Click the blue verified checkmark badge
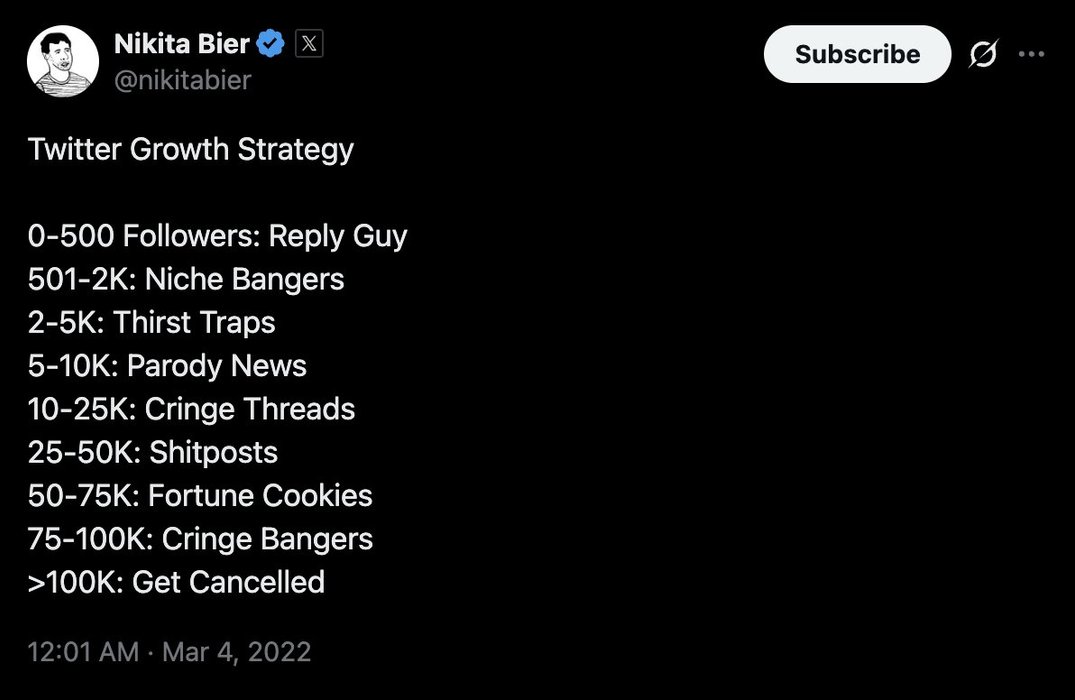Viewport: 1075px width, 700px height. click(x=272, y=45)
